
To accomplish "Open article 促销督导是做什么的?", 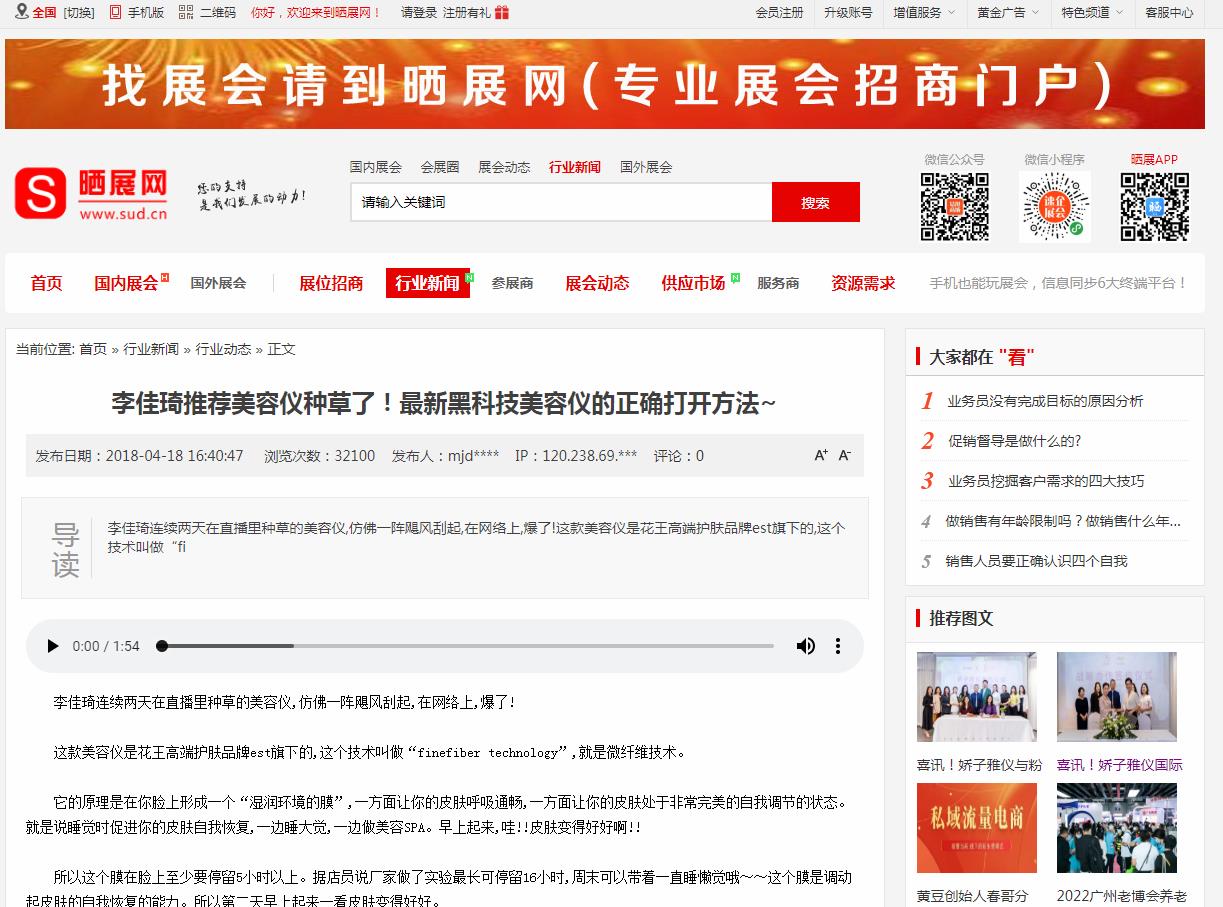I will [1015, 441].
